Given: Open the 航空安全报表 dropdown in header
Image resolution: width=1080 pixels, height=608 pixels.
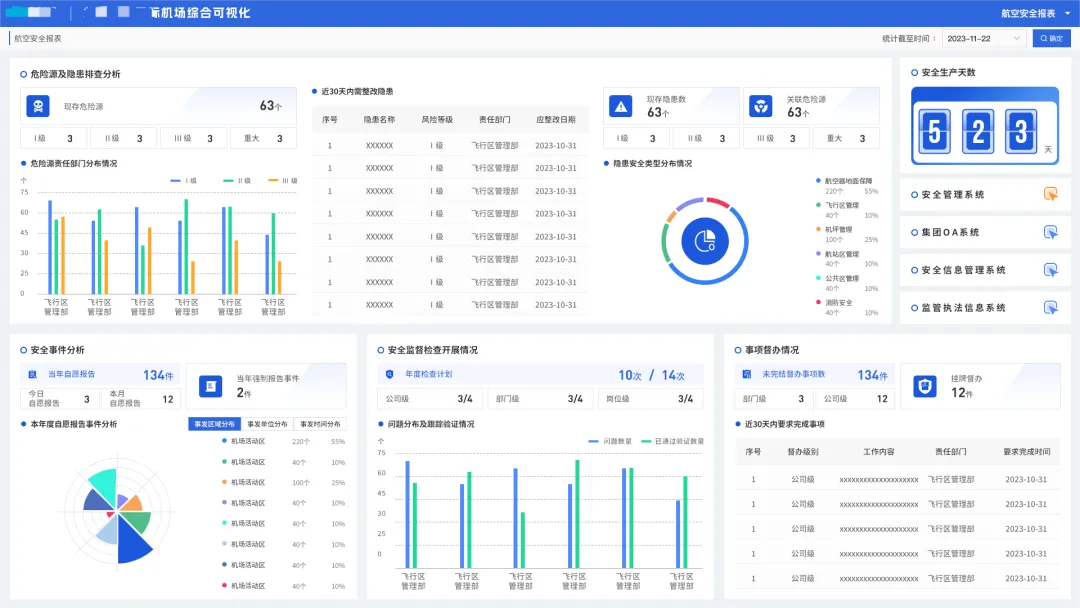Looking at the screenshot, I should click(x=1035, y=13).
